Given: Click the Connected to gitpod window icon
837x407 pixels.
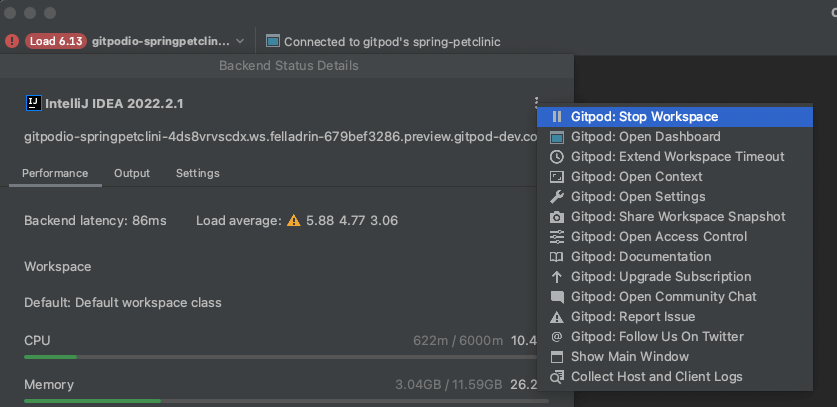Looking at the screenshot, I should (x=273, y=41).
